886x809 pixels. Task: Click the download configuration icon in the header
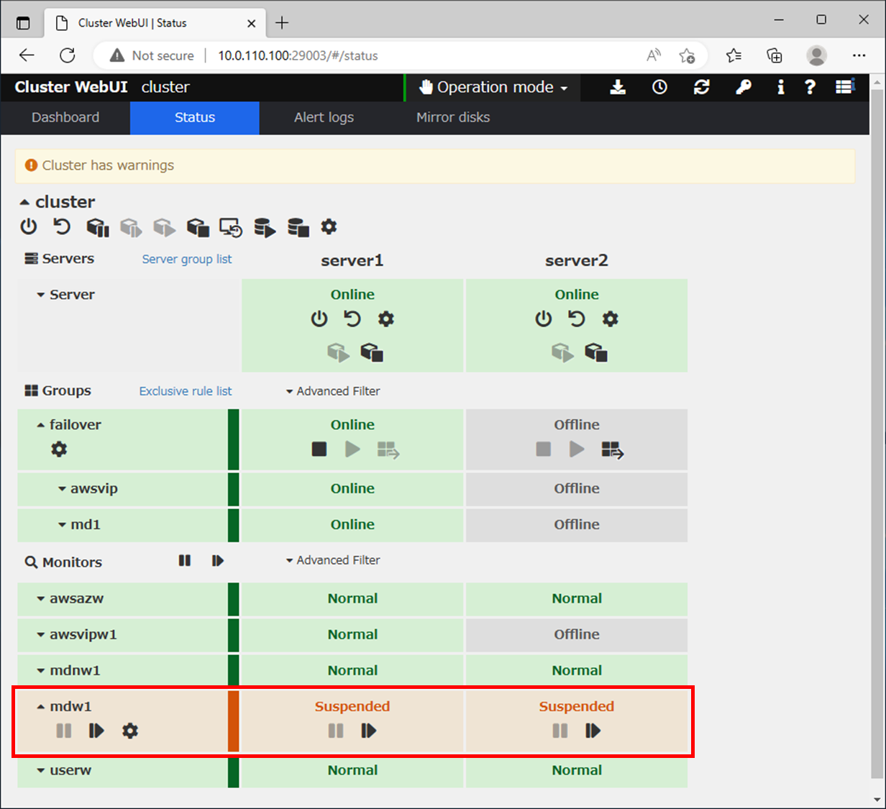coord(617,88)
